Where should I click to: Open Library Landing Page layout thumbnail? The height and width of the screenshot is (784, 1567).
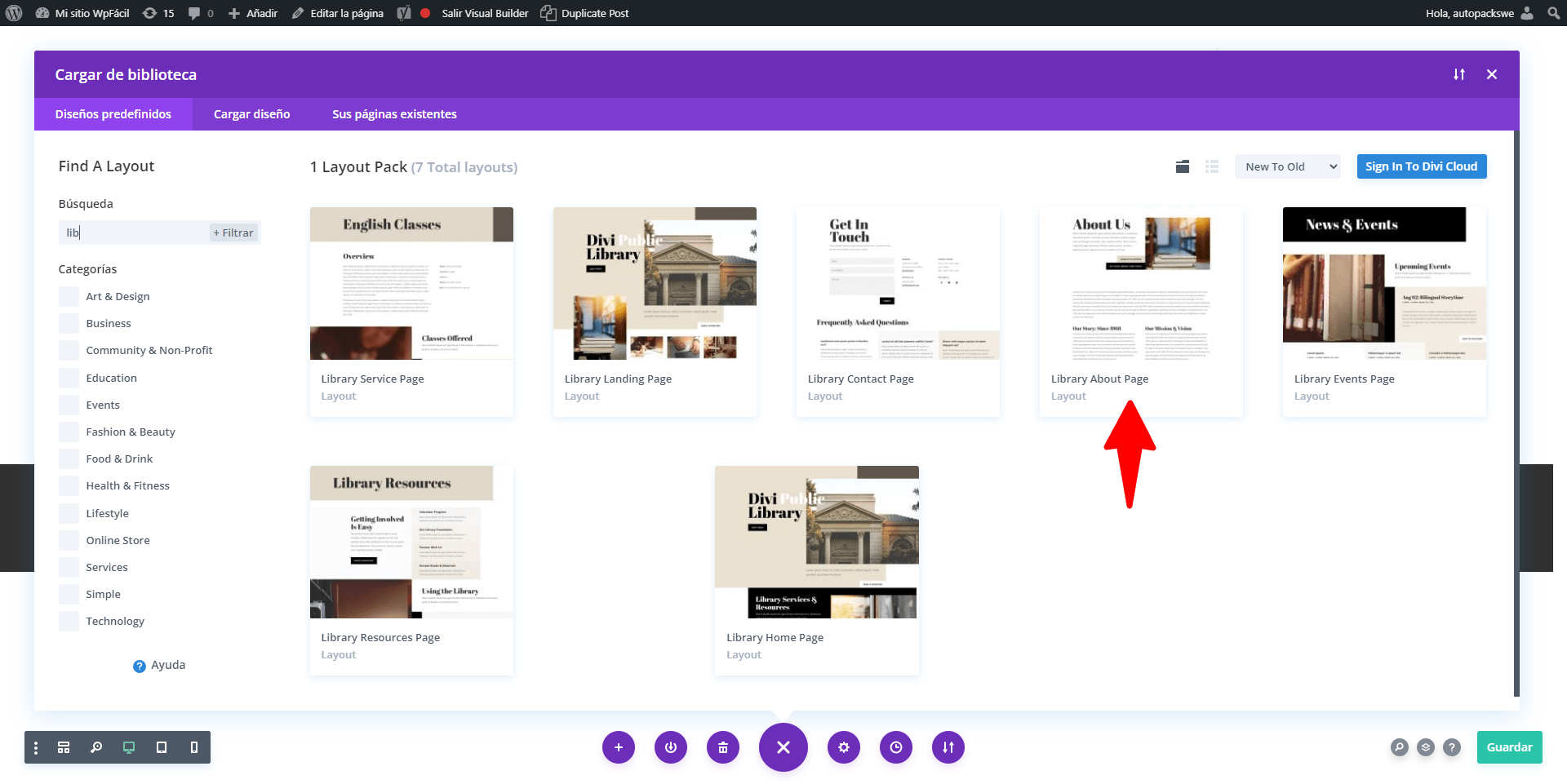(655, 283)
